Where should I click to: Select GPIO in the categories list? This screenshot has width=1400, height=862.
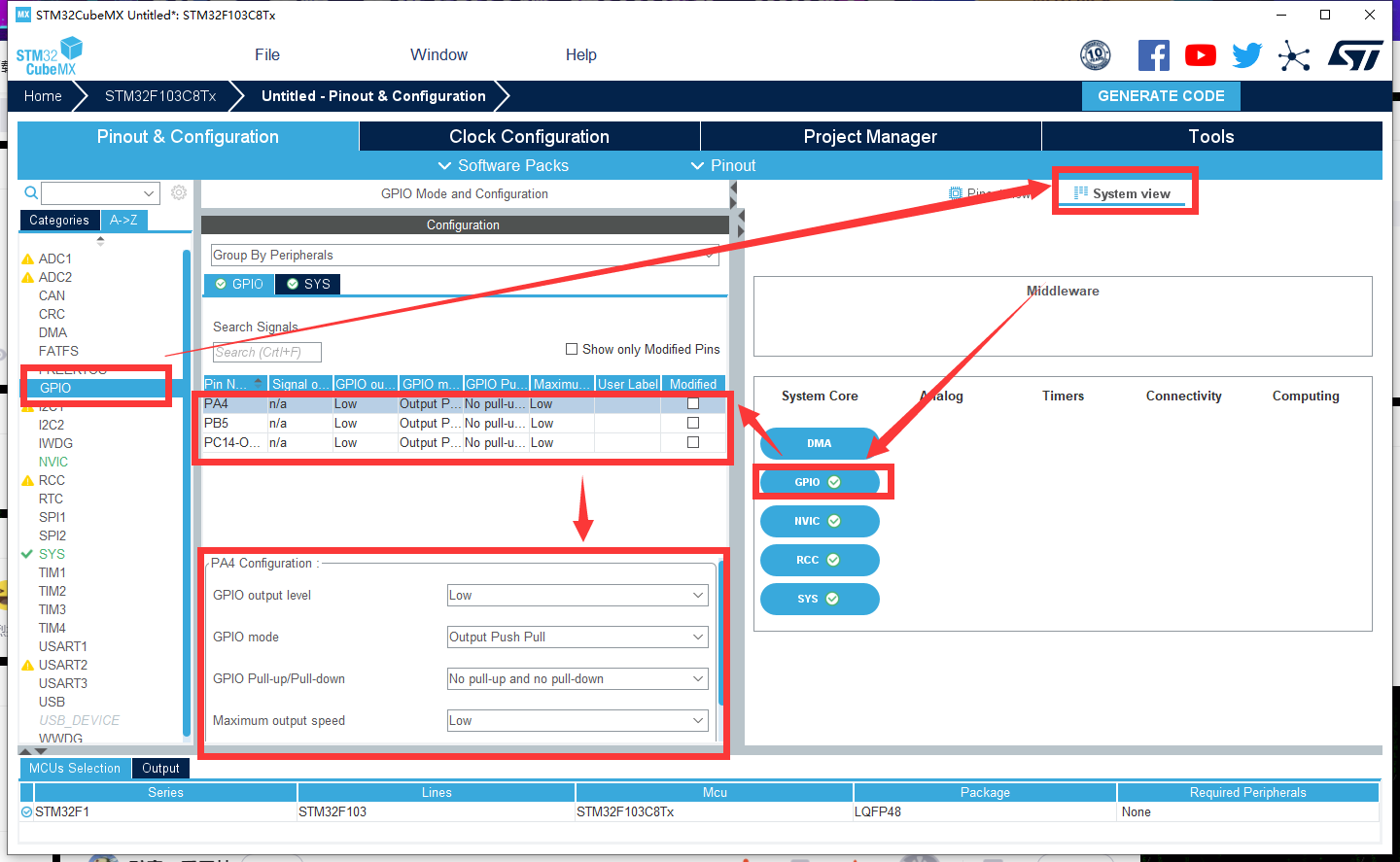[x=55, y=388]
